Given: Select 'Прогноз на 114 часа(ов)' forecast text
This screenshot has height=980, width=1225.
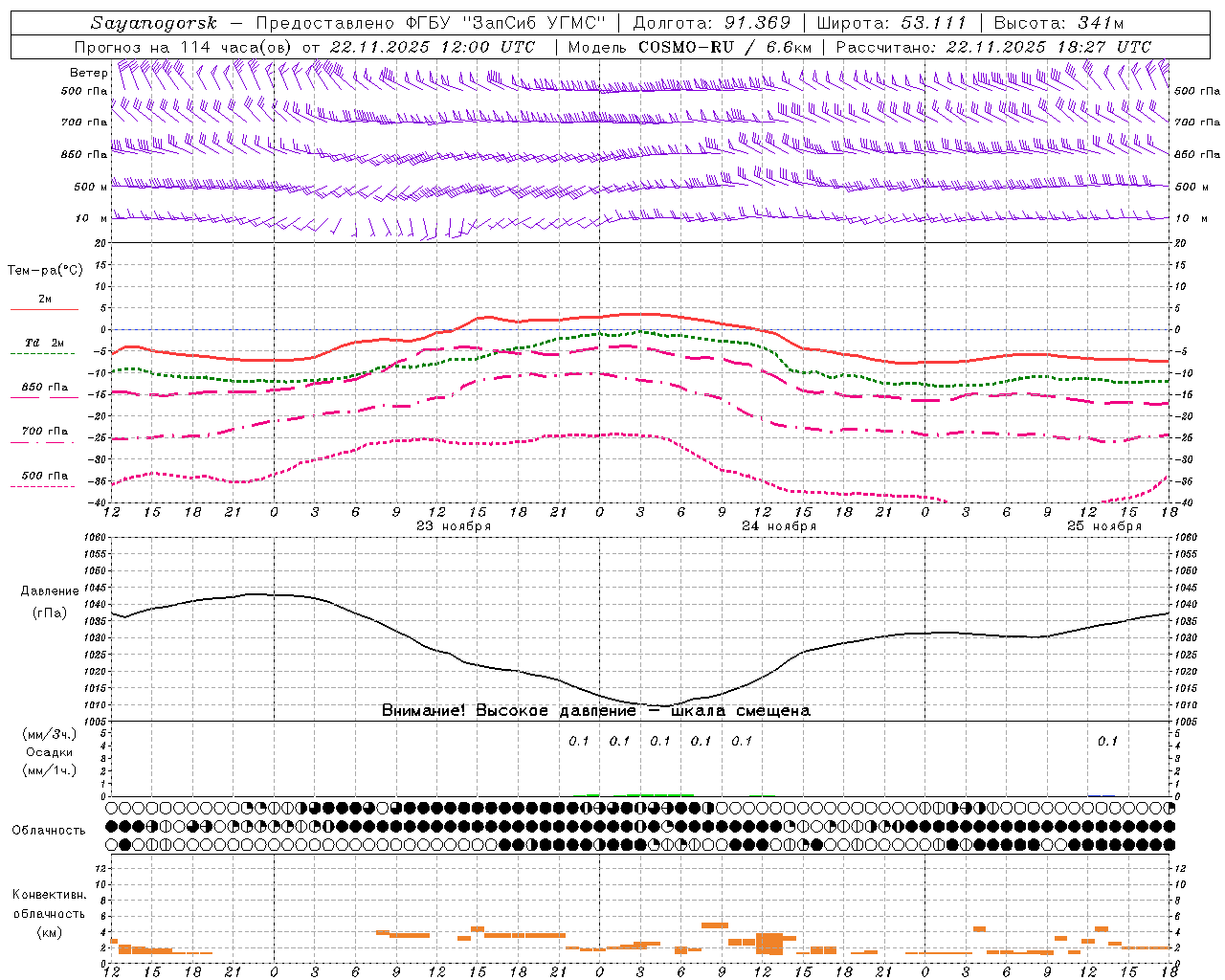Looking at the screenshot, I should [x=184, y=47].
